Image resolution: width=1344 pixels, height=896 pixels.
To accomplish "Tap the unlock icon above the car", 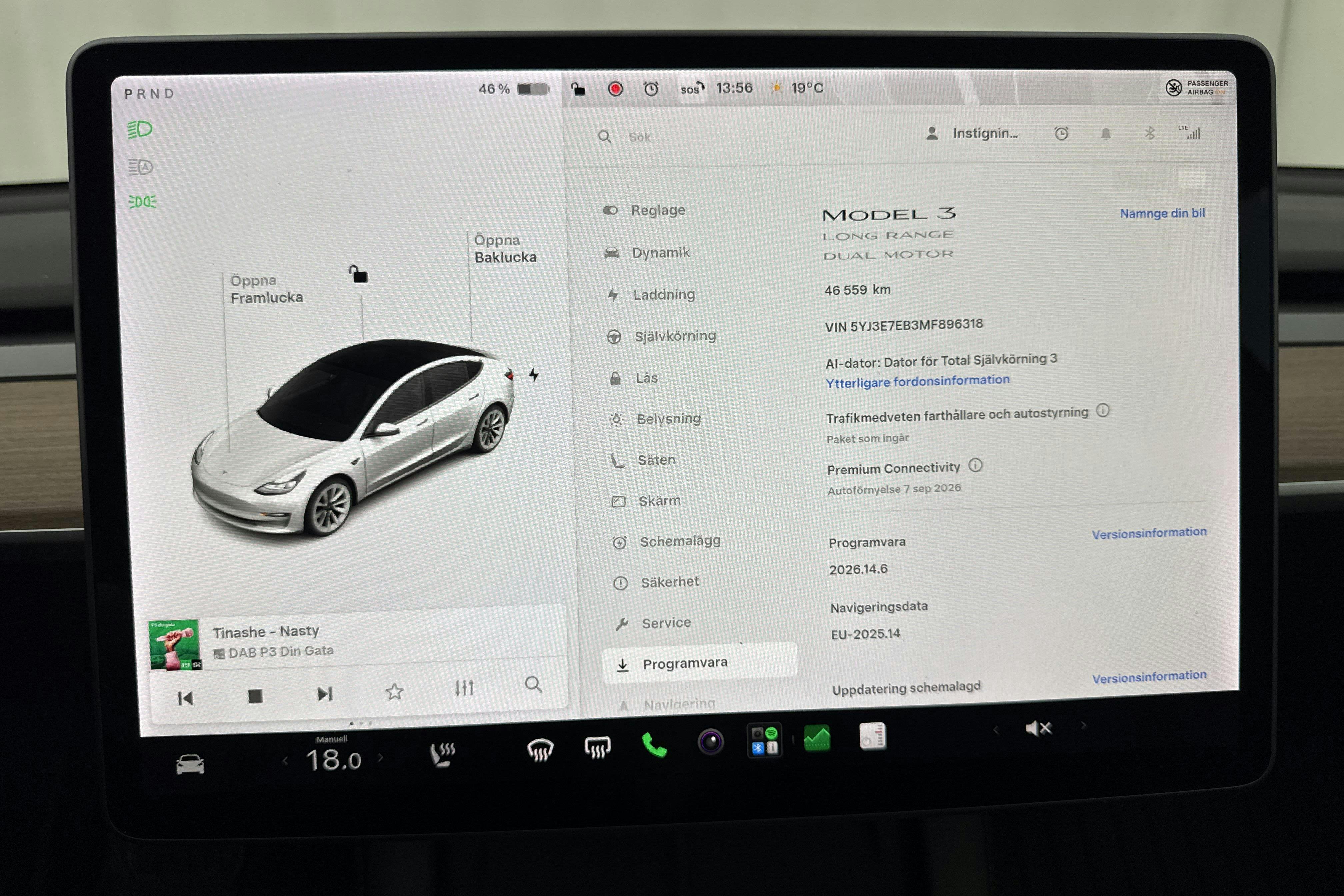I will tap(358, 274).
